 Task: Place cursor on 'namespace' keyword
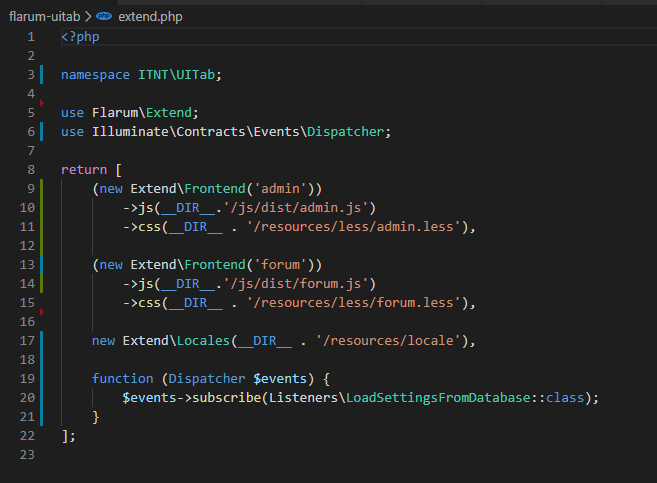[x=96, y=75]
